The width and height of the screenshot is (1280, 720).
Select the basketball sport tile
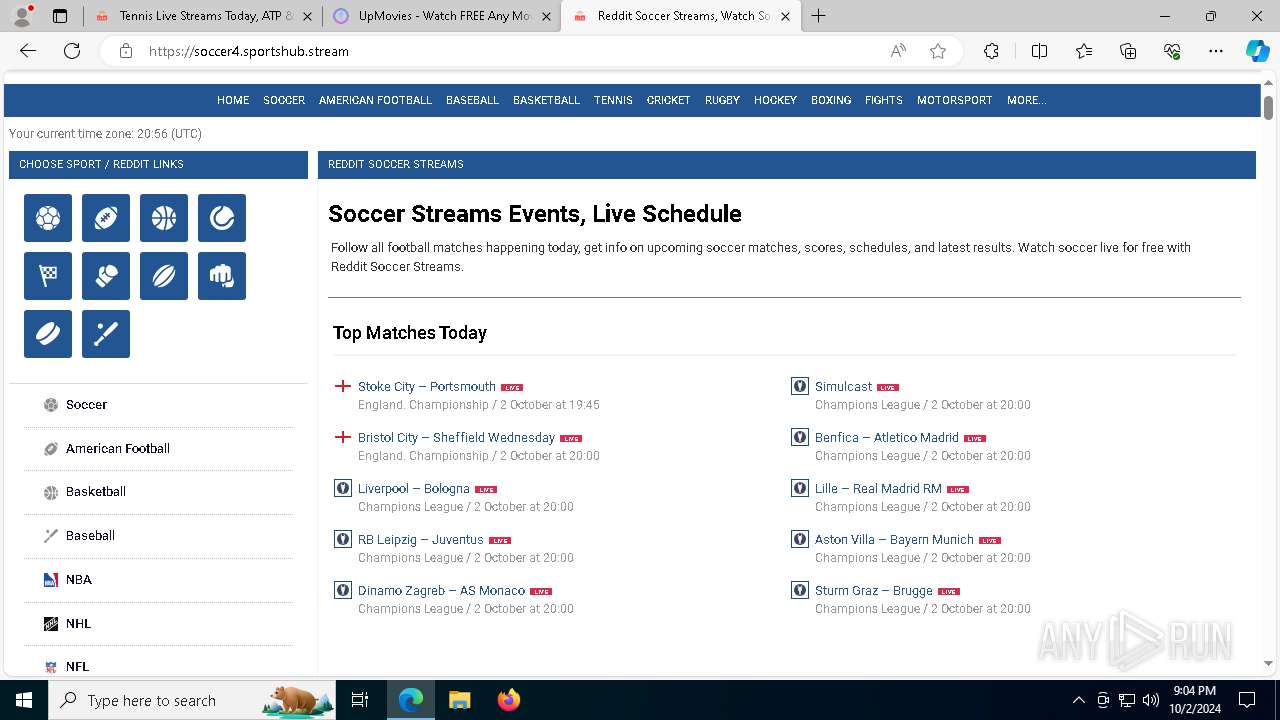(x=164, y=218)
